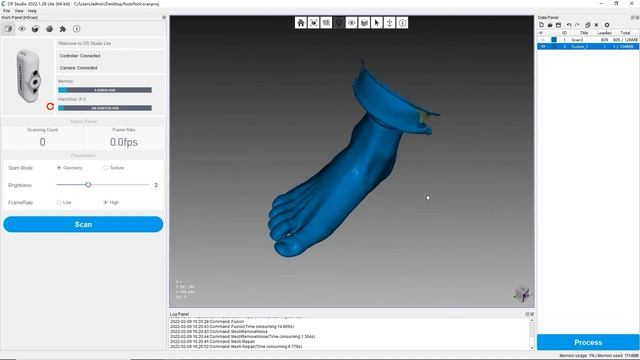640x360 pixels.
Task: Close the Log Panel with its X
Action: 532,314
